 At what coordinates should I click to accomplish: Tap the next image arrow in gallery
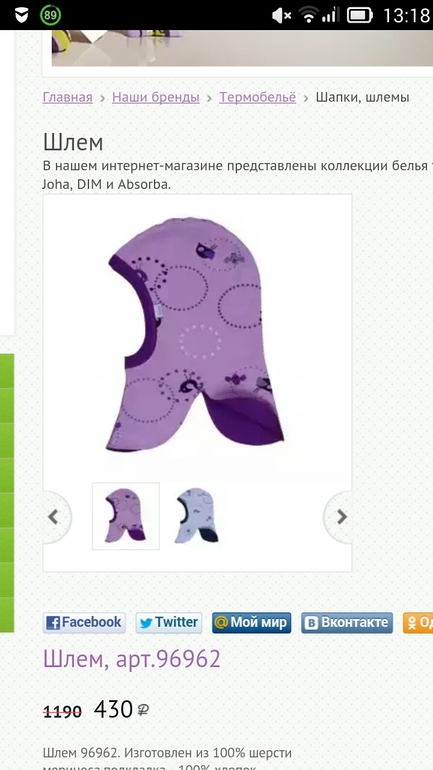point(340,517)
